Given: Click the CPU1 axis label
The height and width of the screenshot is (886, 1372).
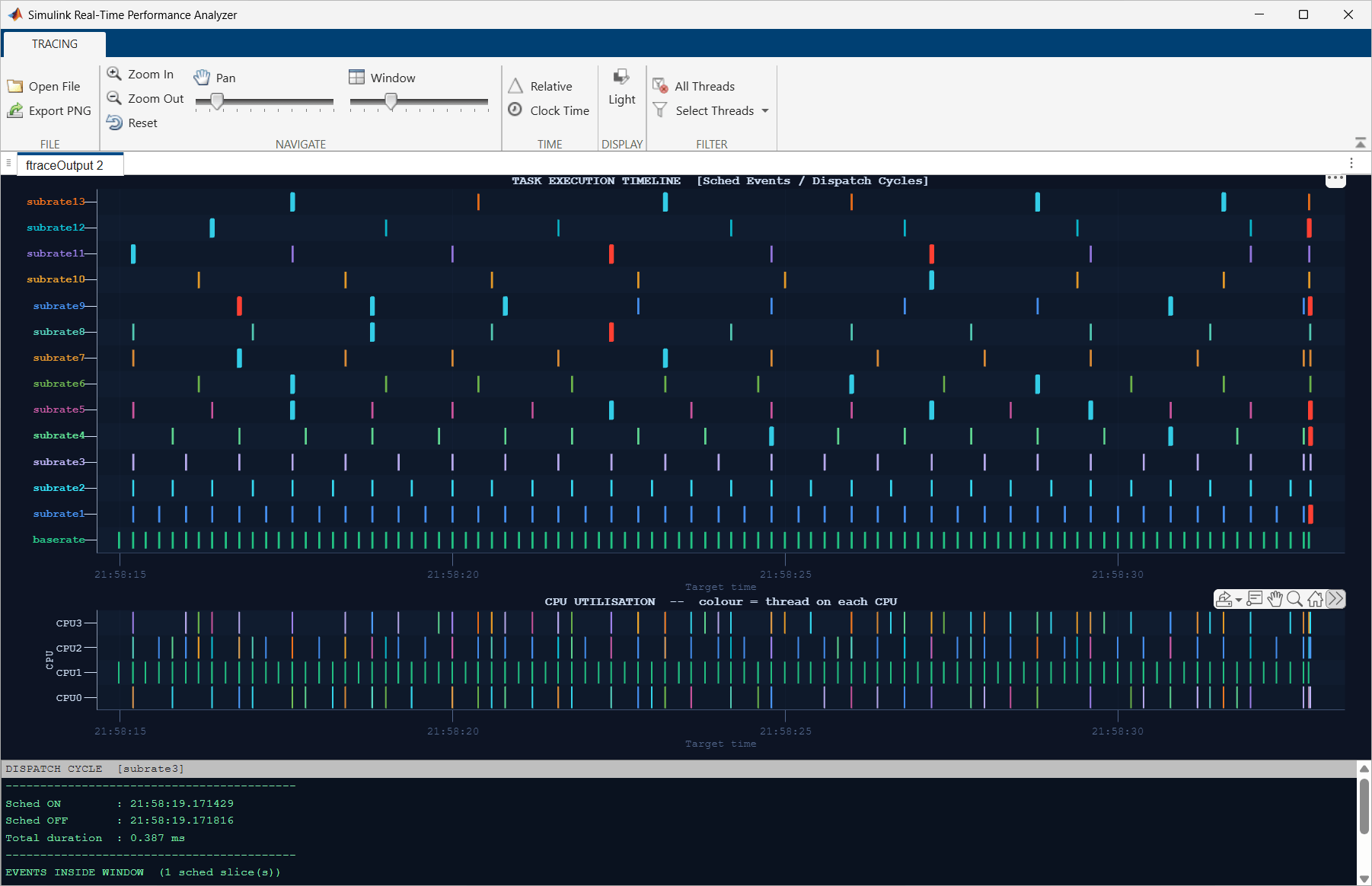Looking at the screenshot, I should [x=69, y=673].
